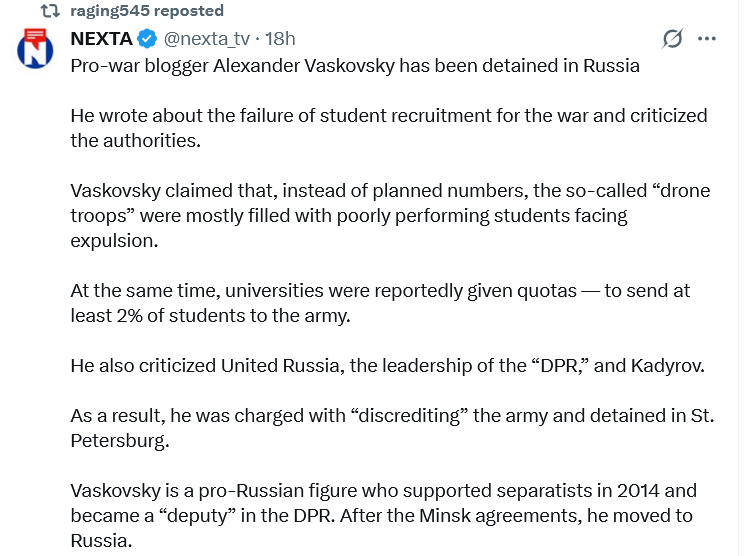Open raging545's profile from the repost label
The width and height of the screenshot is (745, 556).
coord(147,11)
